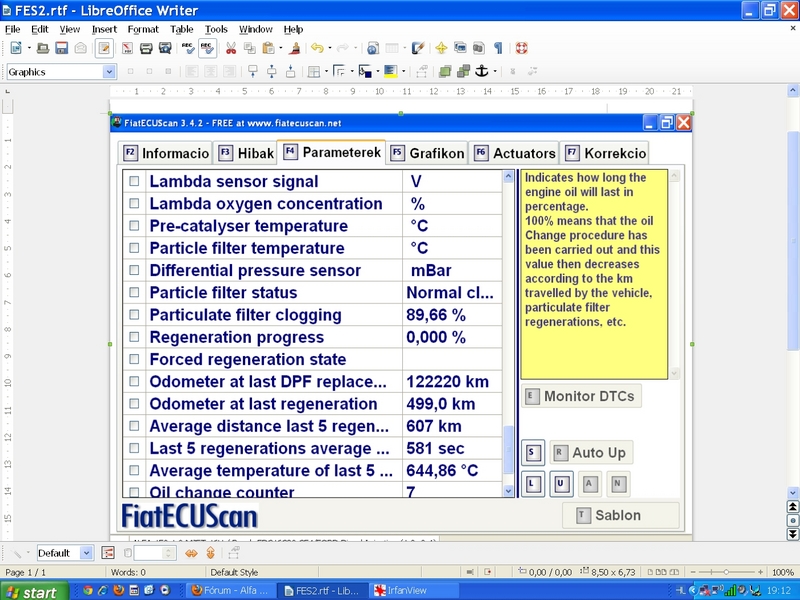Switch to the Hibak tab

[246, 153]
